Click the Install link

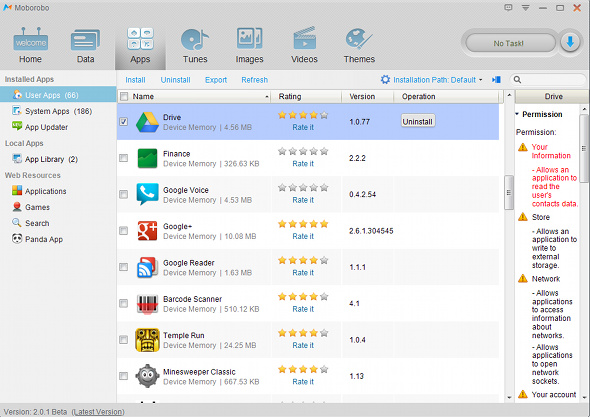pyautogui.click(x=135, y=80)
